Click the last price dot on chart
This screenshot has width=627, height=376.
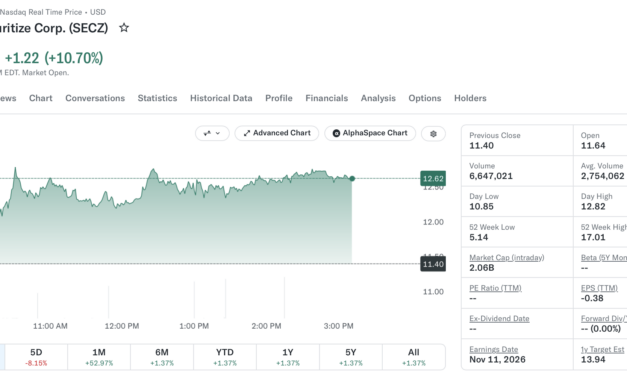pos(352,178)
